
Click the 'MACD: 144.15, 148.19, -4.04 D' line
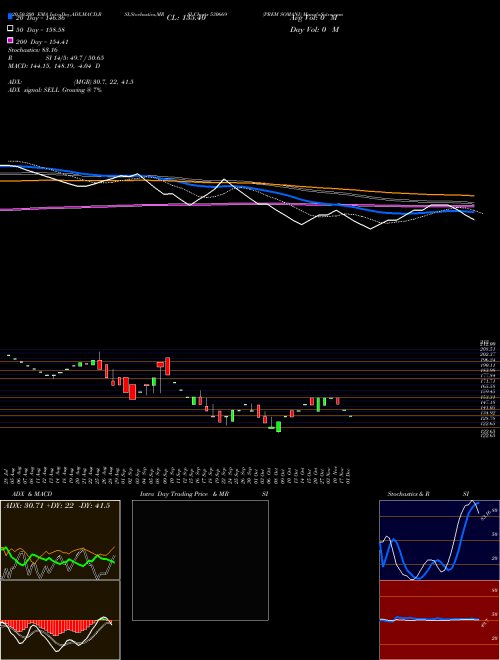click(x=54, y=66)
